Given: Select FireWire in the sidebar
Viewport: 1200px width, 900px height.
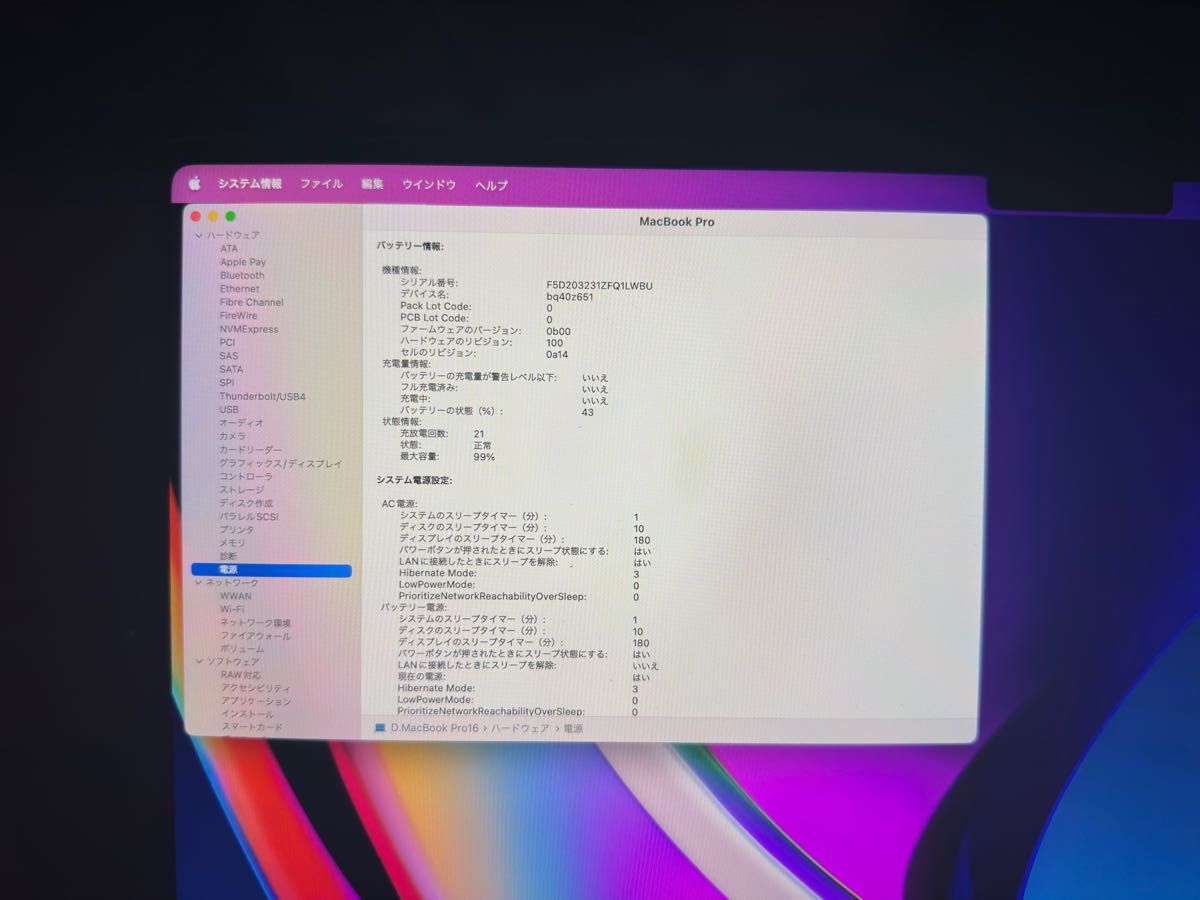Looking at the screenshot, I should pos(238,316).
